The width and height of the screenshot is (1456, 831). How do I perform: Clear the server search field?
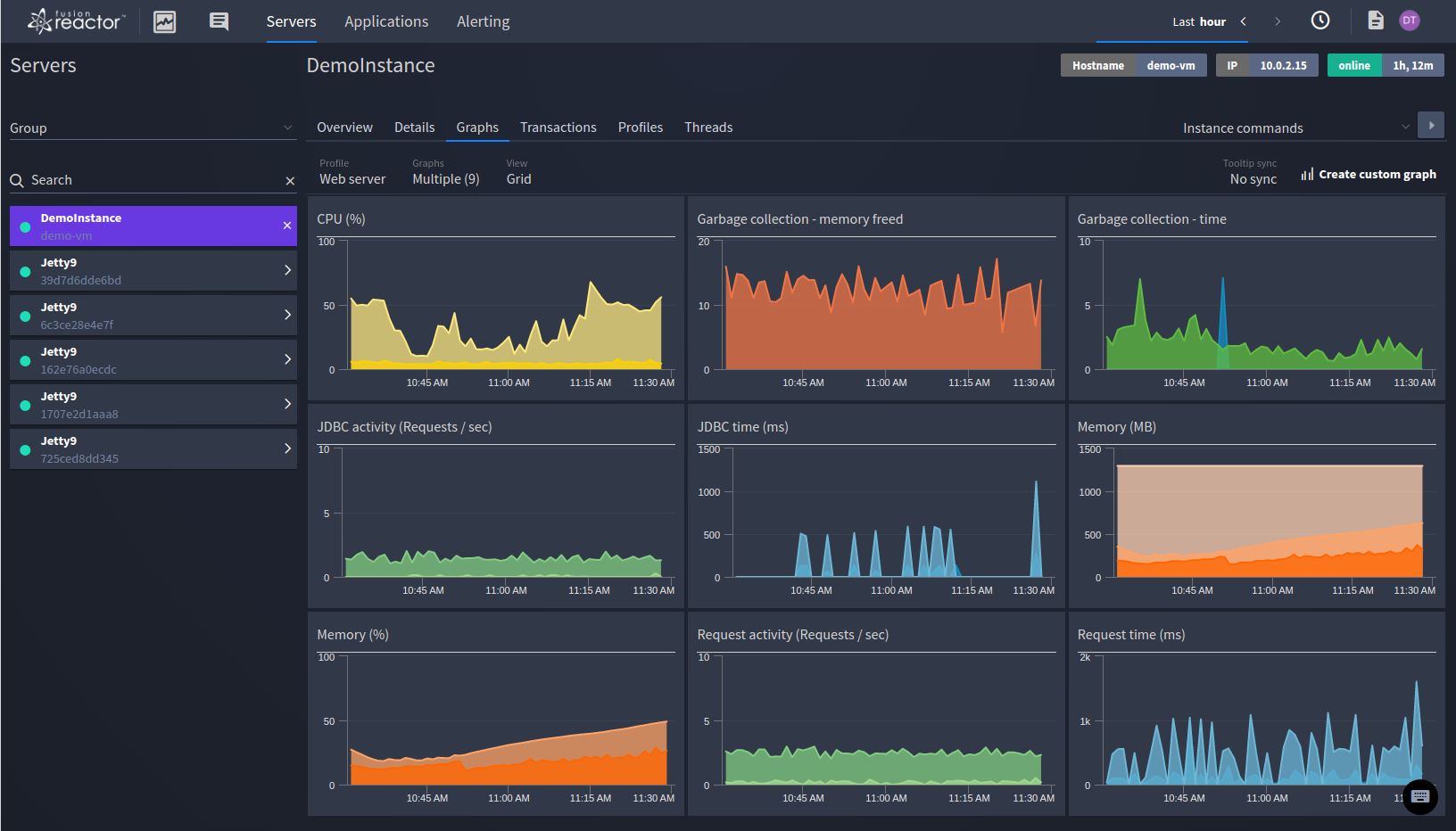click(290, 181)
